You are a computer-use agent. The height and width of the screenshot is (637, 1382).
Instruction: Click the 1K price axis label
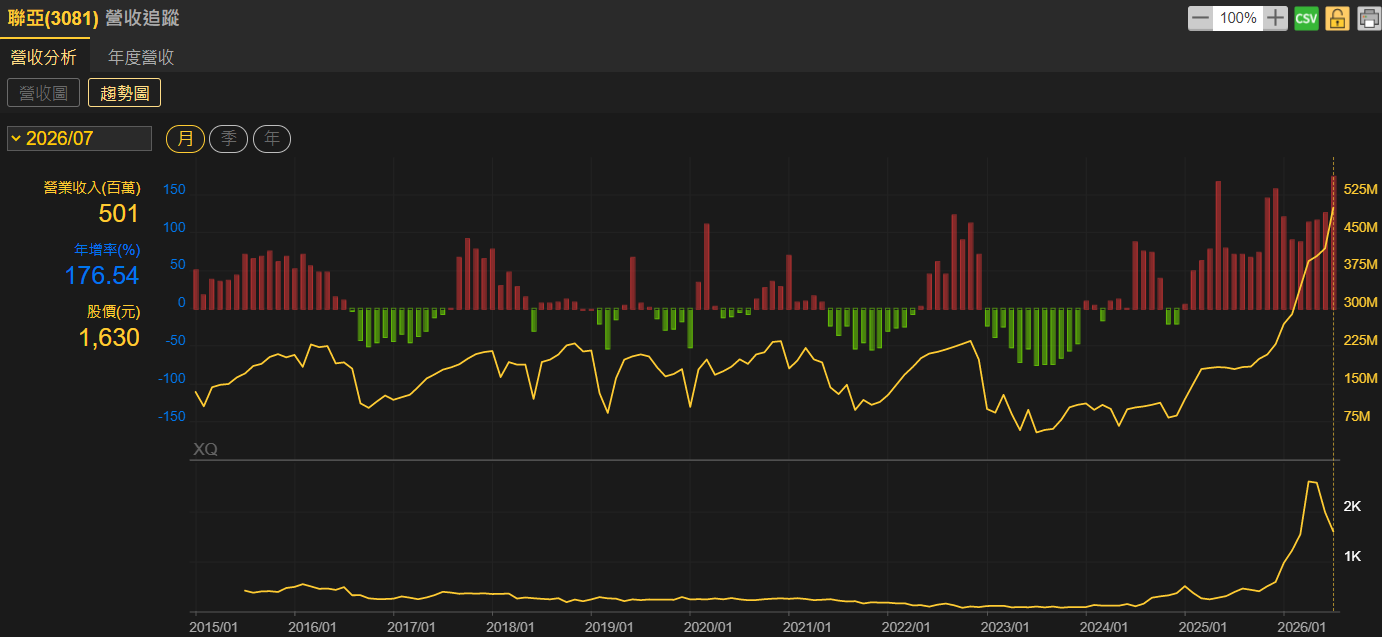point(1352,555)
